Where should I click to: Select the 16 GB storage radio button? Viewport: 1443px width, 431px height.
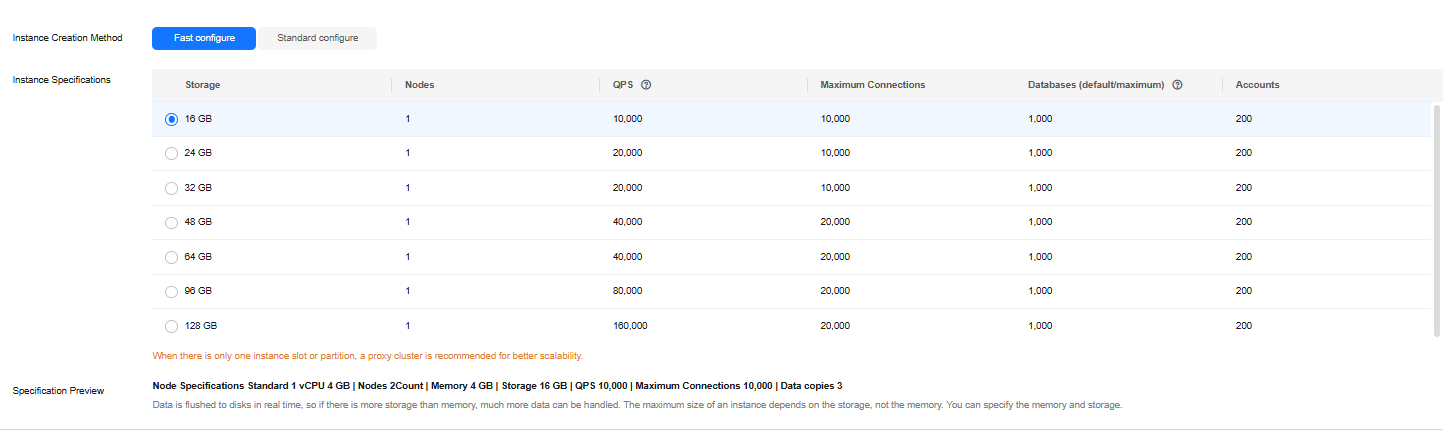[x=171, y=119]
